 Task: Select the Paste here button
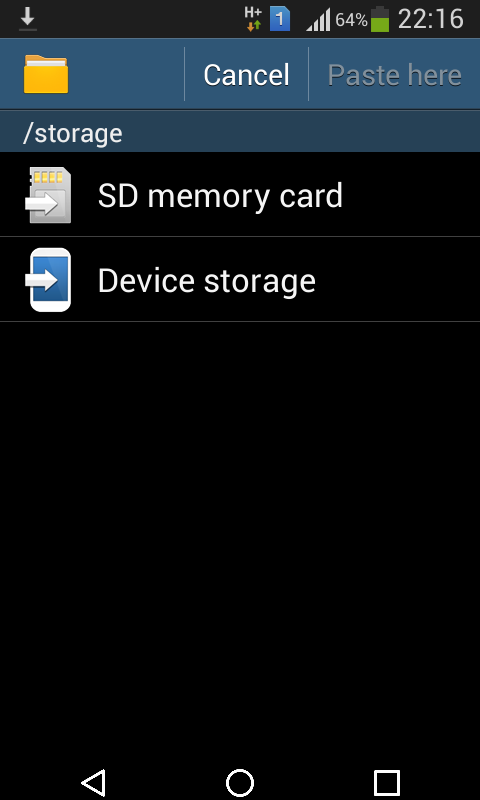point(394,74)
